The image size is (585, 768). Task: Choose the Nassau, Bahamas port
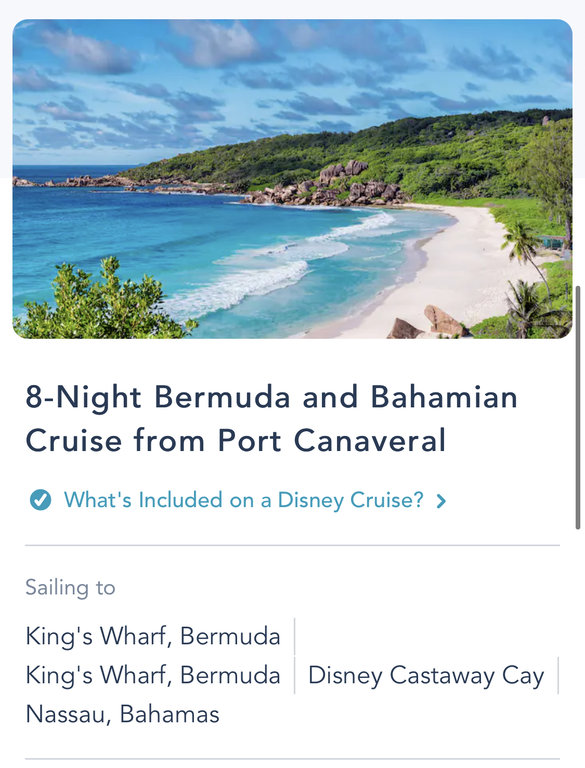pos(122,714)
